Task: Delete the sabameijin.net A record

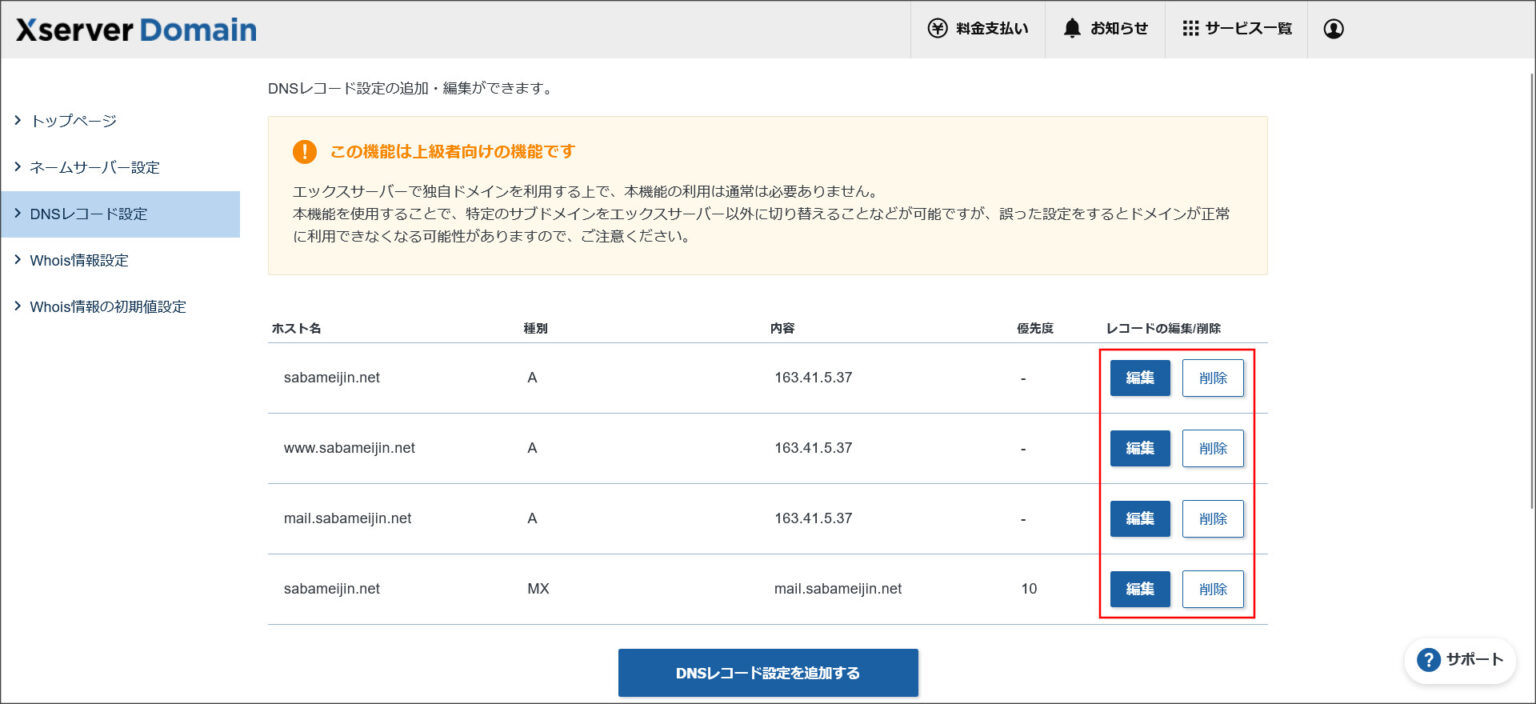Action: [x=1213, y=377]
